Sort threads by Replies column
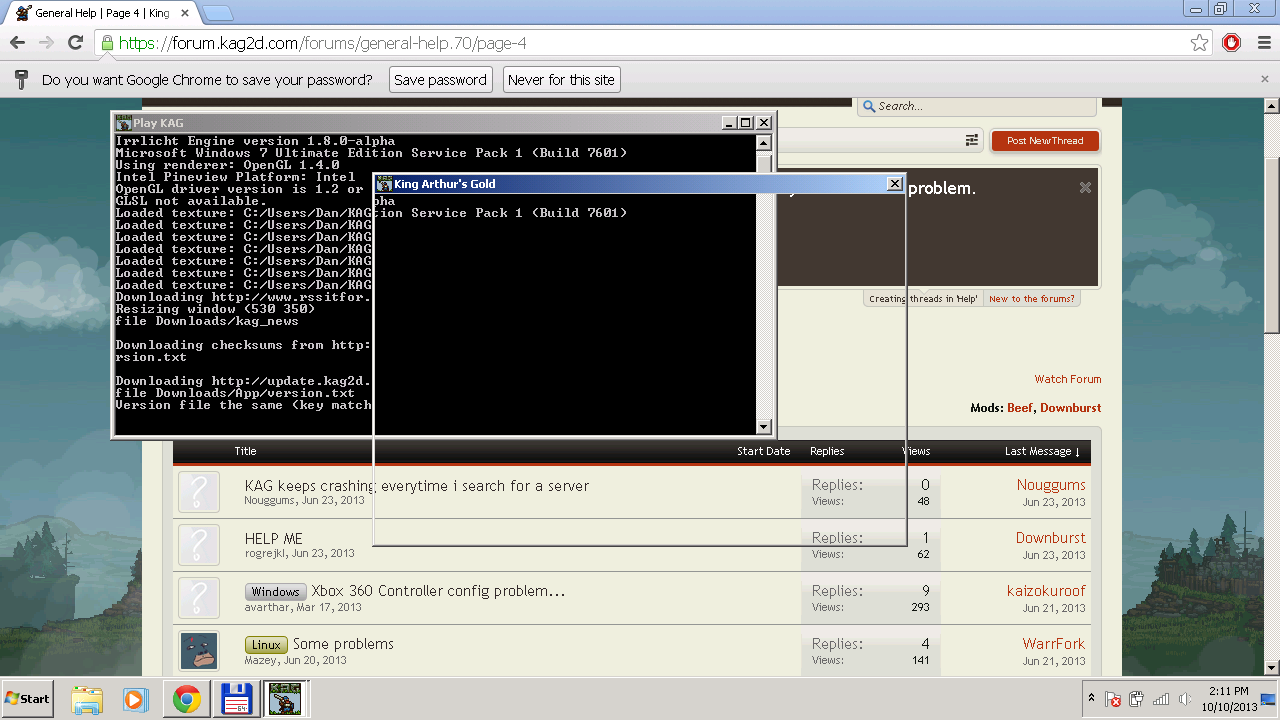 (827, 451)
